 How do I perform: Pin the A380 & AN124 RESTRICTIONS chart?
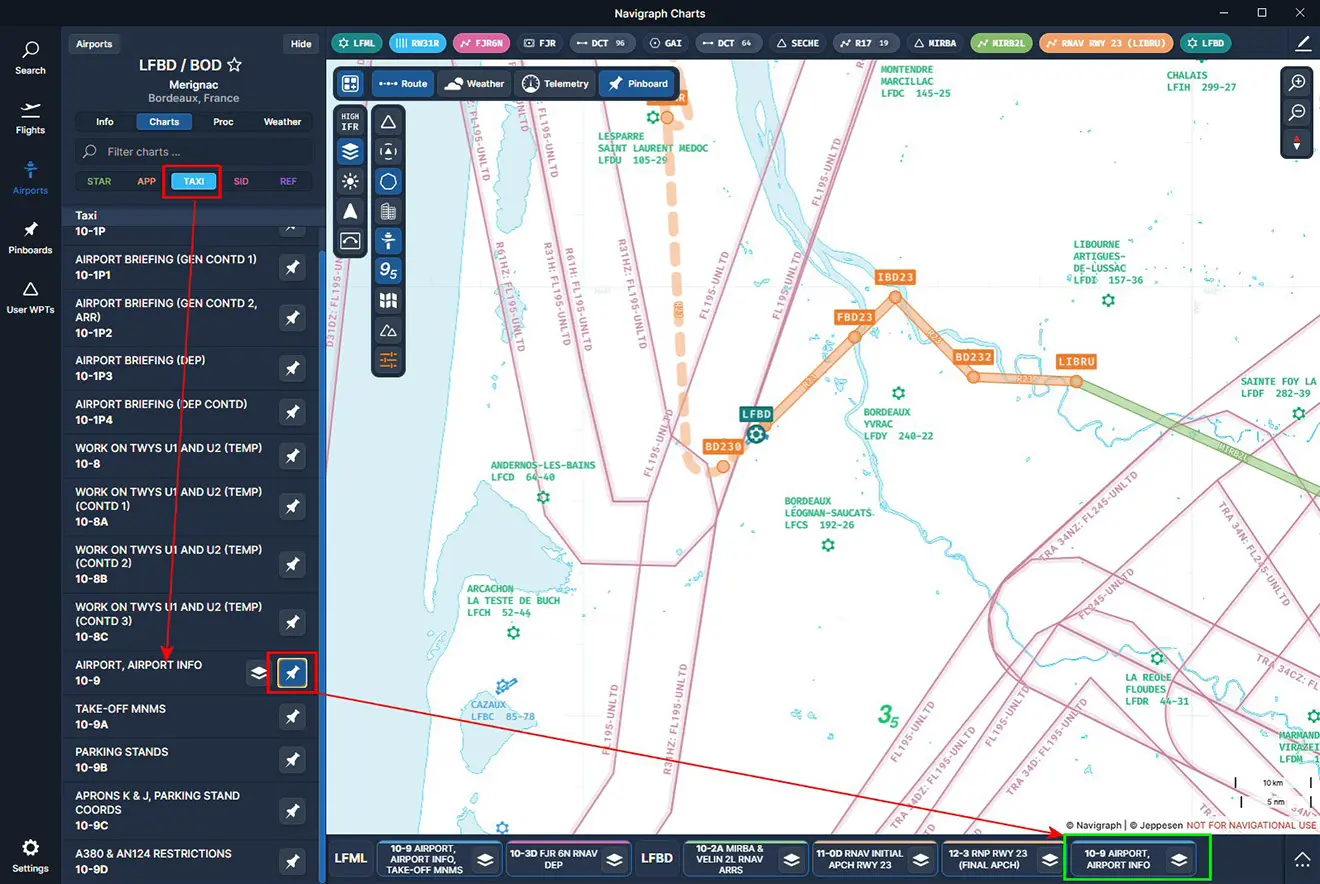[x=292, y=861]
